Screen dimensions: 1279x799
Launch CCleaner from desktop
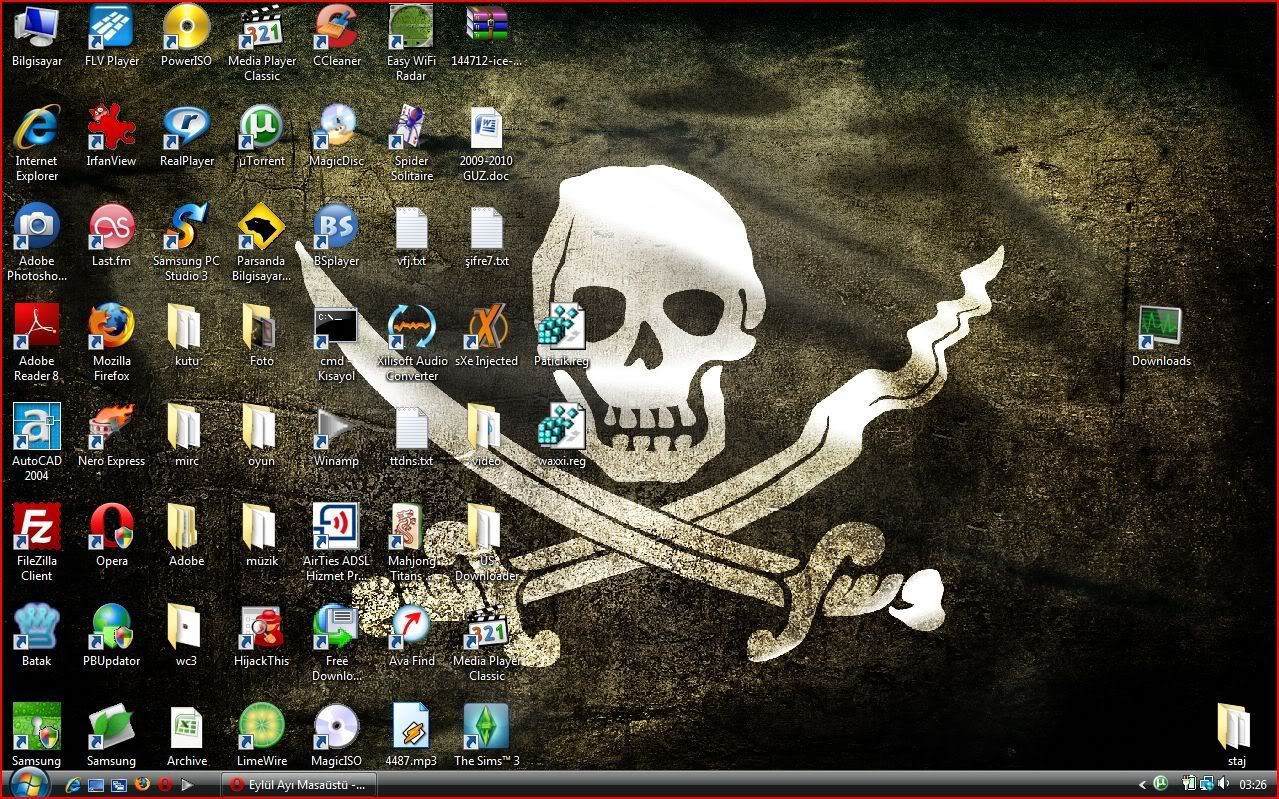pos(337,36)
